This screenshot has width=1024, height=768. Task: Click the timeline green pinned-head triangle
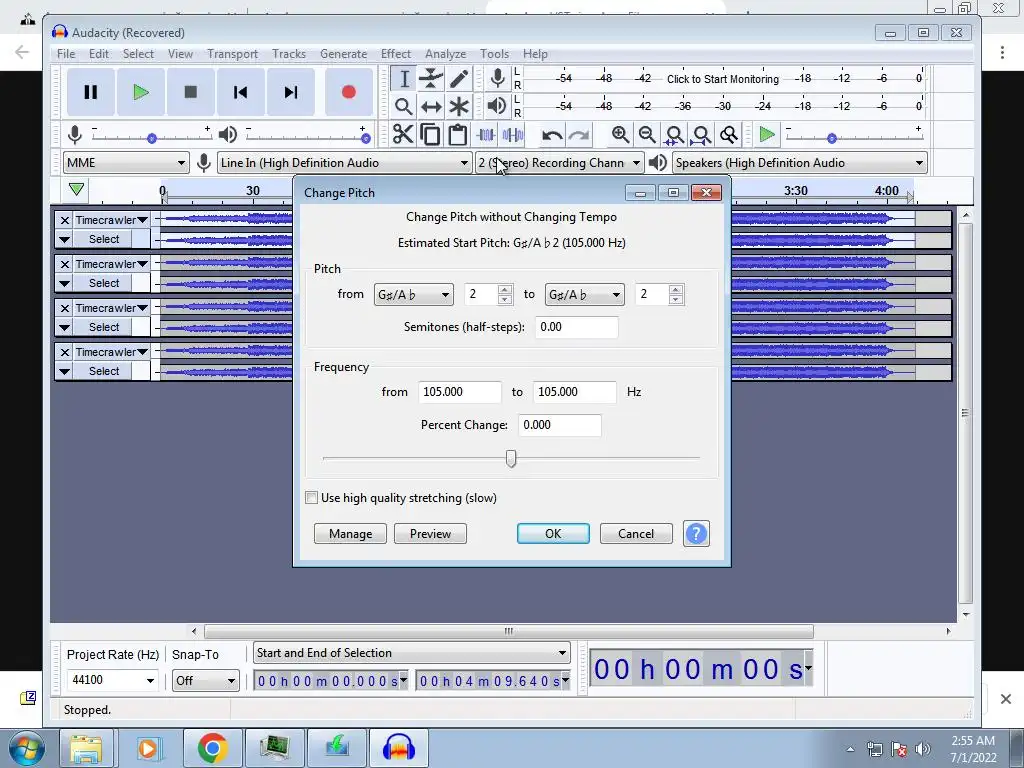[76, 190]
